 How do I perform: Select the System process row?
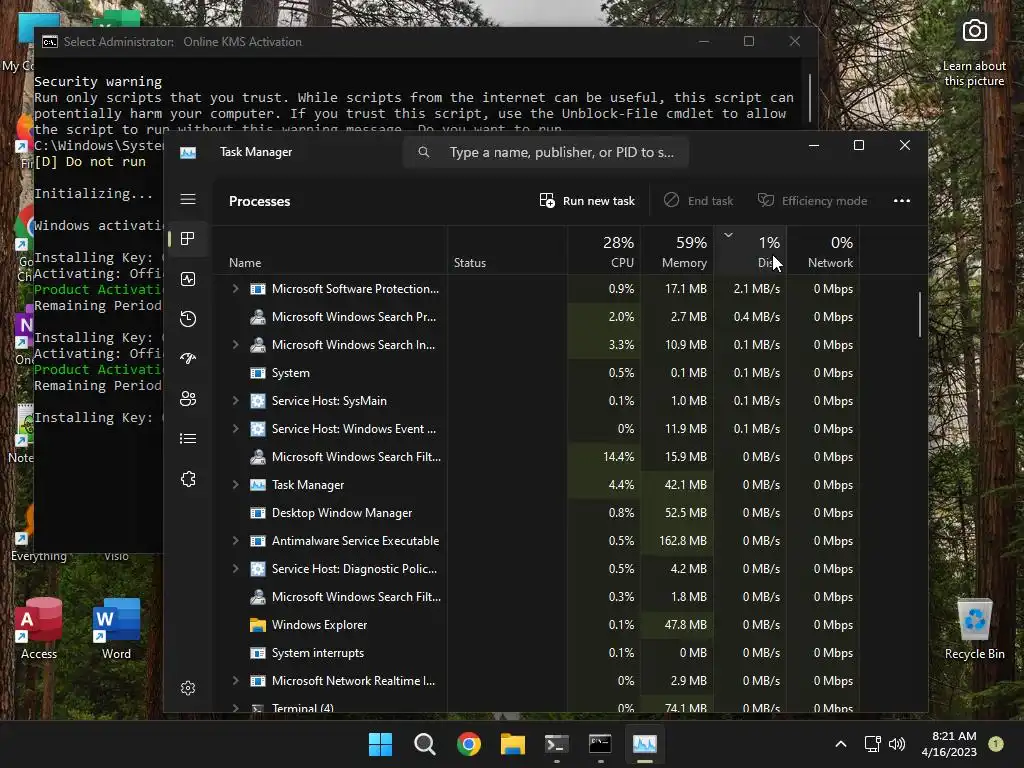point(536,373)
